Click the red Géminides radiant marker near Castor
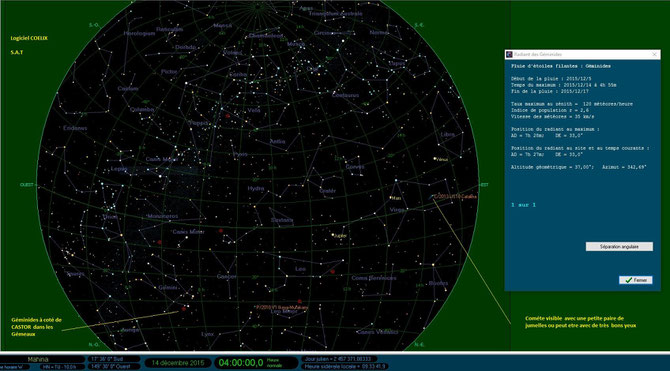 184,309
